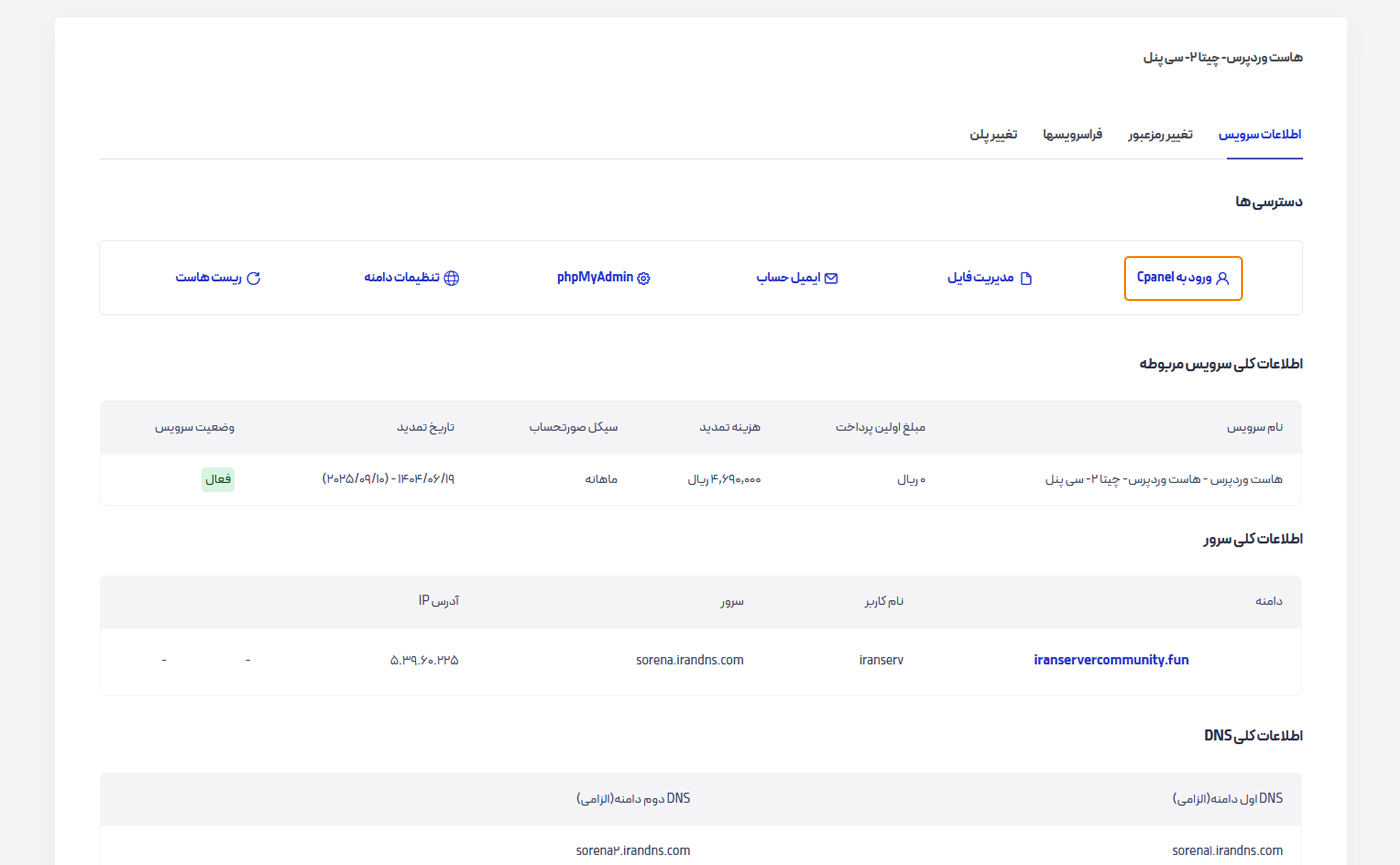Click the sorena2.irandns.com second DNS value
Image resolution: width=1400 pixels, height=865 pixels.
(635, 851)
